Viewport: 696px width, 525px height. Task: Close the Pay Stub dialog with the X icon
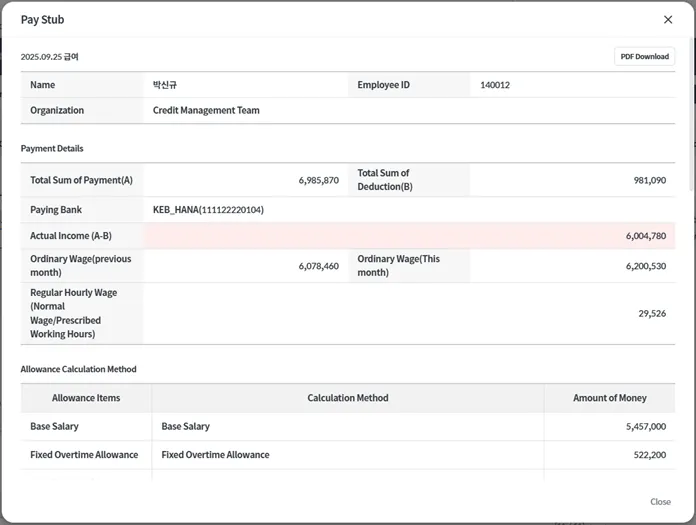(668, 20)
